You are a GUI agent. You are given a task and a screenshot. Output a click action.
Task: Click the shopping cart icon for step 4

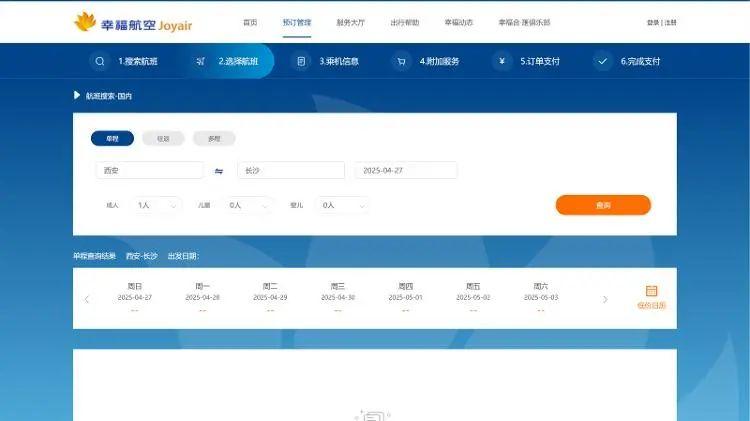pos(401,61)
